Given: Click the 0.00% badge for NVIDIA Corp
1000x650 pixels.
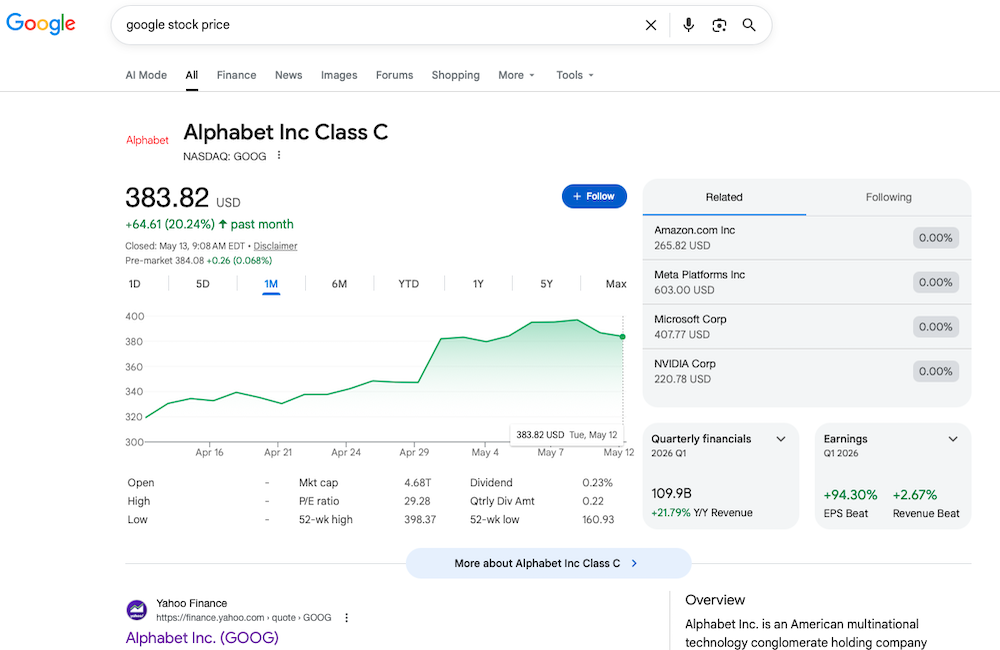Looking at the screenshot, I should pyautogui.click(x=936, y=371).
